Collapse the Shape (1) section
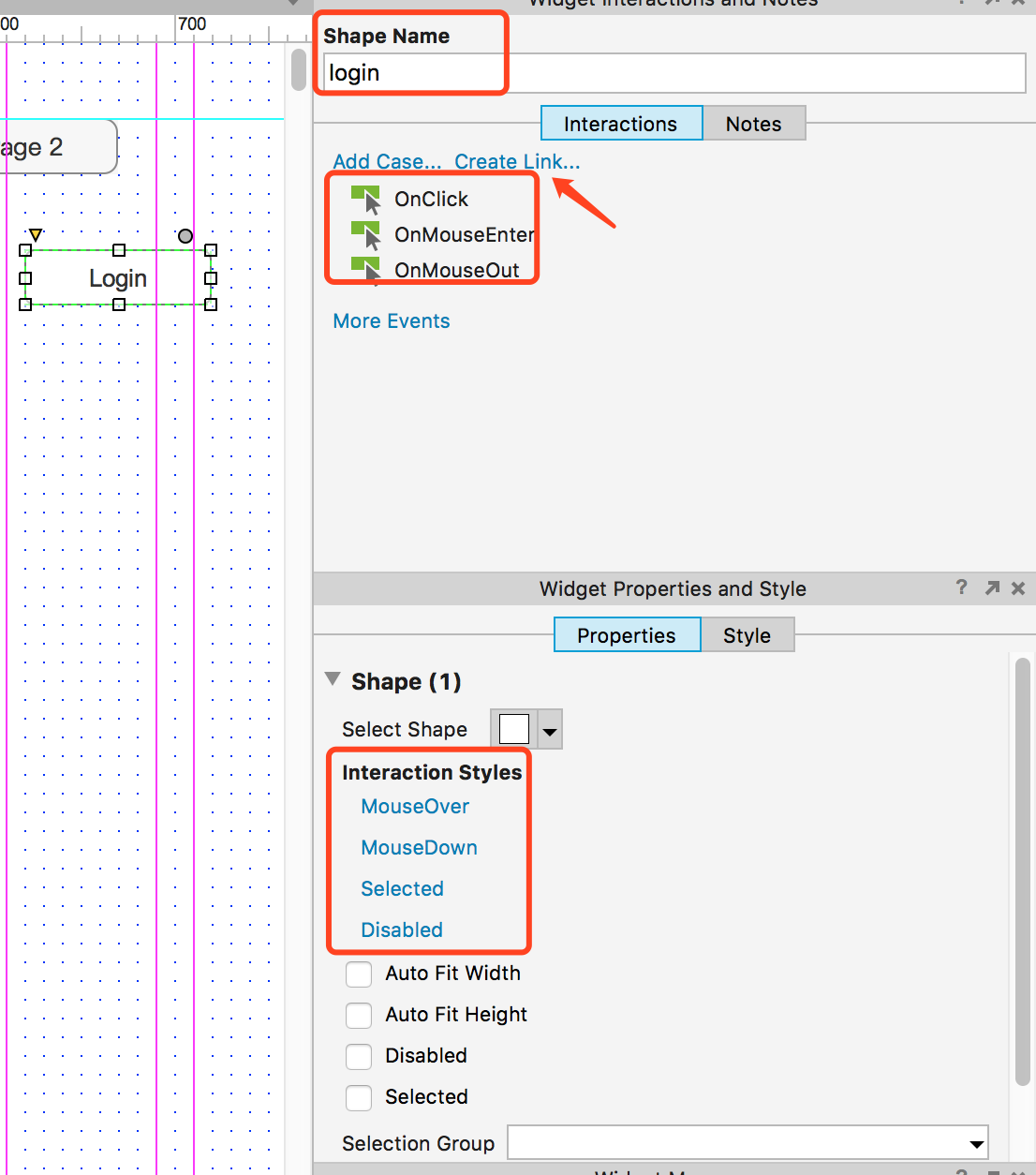The height and width of the screenshot is (1175, 1036). [333, 679]
